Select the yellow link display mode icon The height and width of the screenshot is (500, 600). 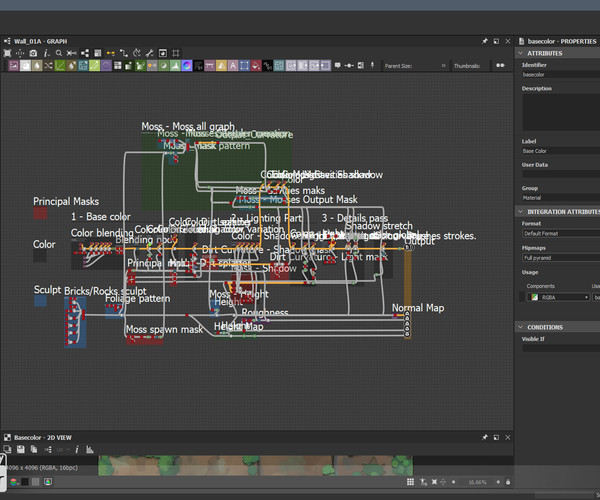111,53
